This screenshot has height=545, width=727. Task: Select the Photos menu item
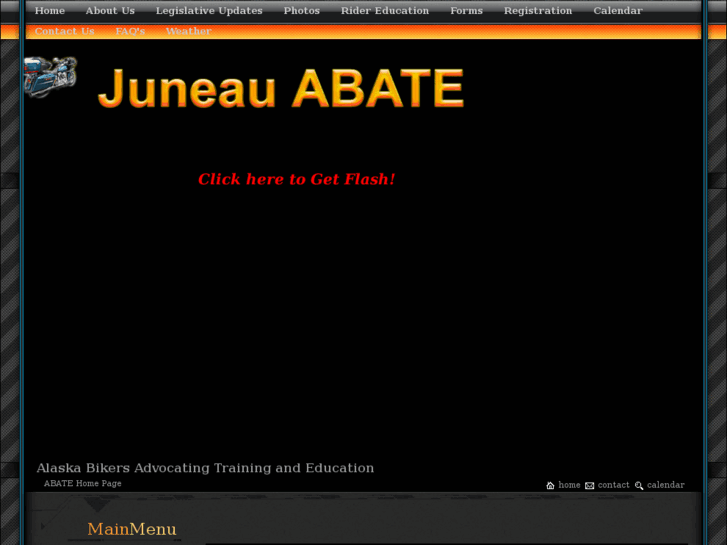coord(301,11)
